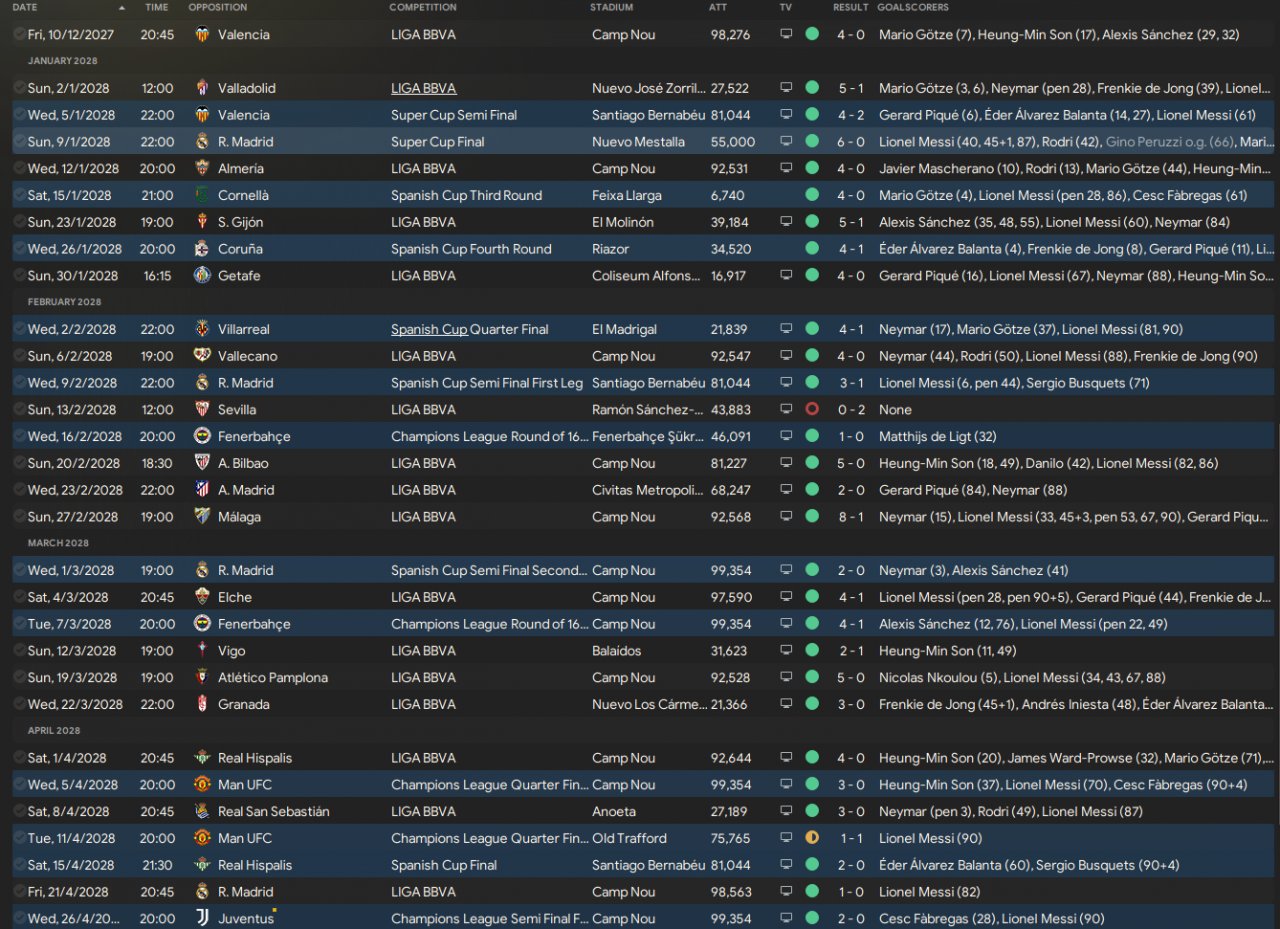Click the Man UFC name on 5/4/2028 row
This screenshot has height=929, width=1280.
[245, 785]
